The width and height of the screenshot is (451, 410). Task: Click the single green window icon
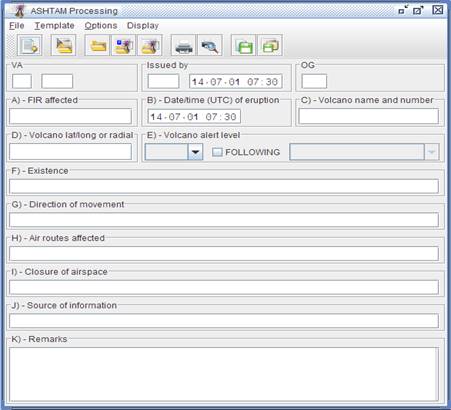tap(244, 45)
